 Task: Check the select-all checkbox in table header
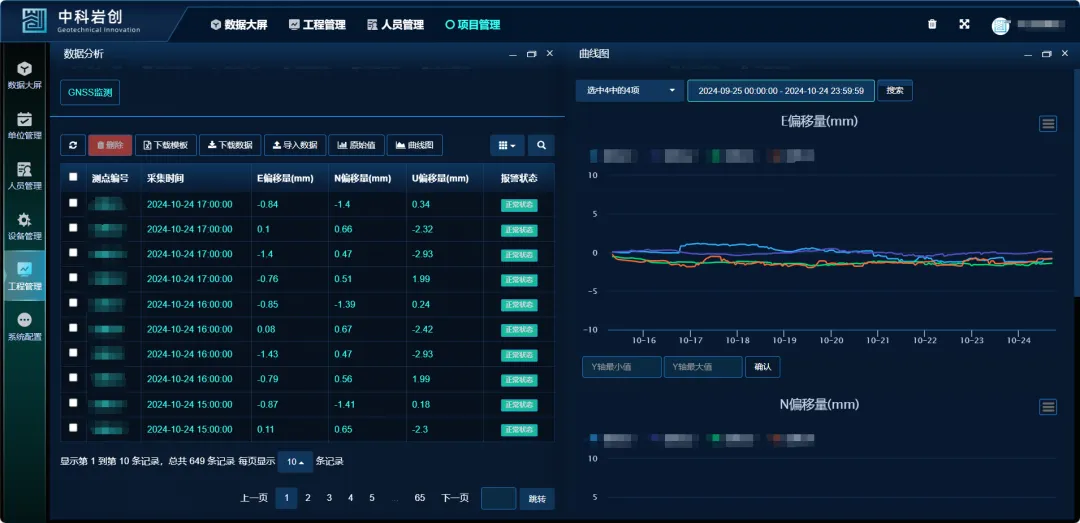pyautogui.click(x=73, y=177)
